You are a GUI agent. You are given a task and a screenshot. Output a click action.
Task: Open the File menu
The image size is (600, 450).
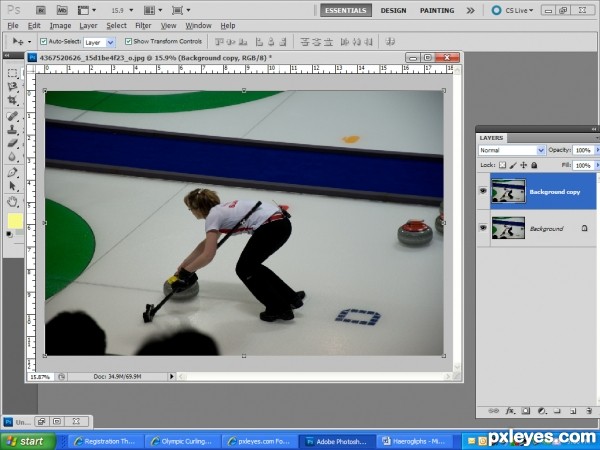coord(13,26)
